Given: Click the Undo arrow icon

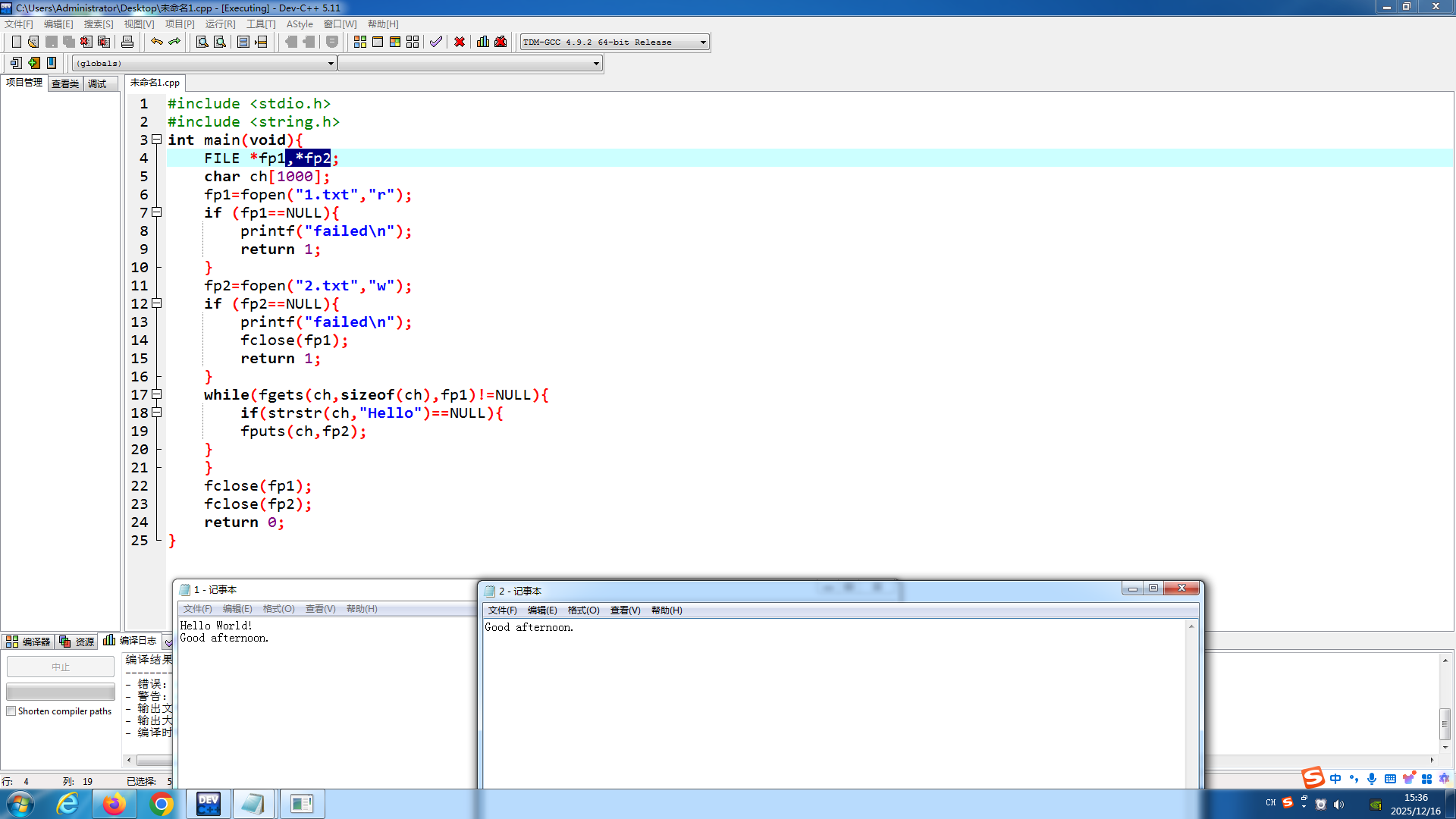Looking at the screenshot, I should pyautogui.click(x=156, y=42).
